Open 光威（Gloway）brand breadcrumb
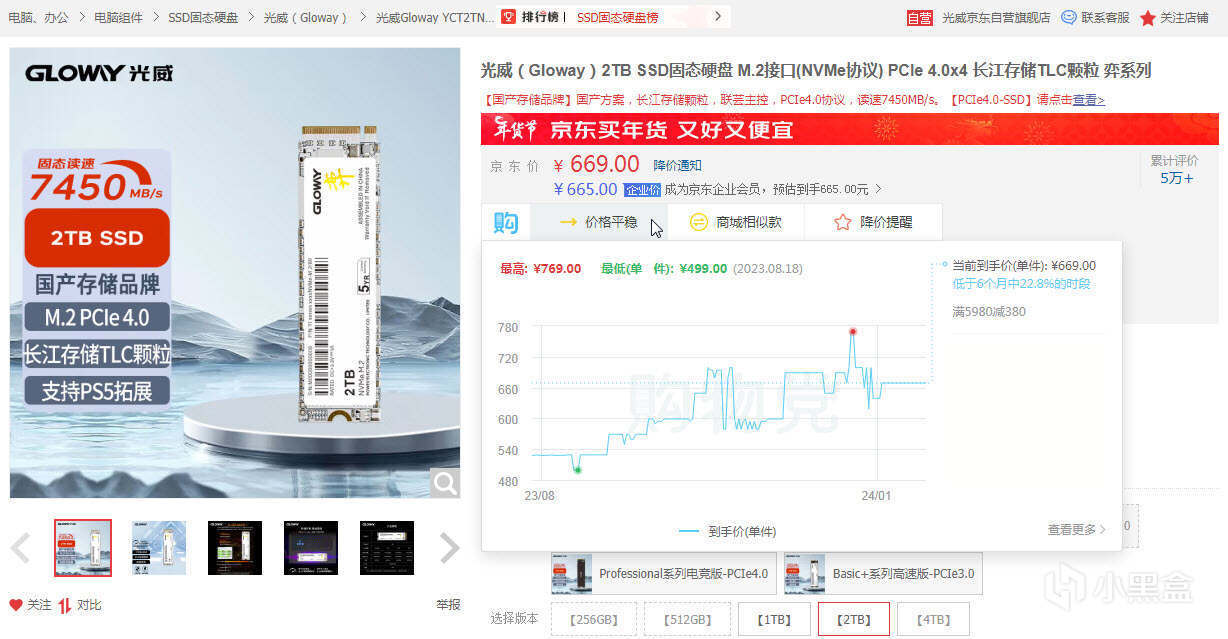 [x=307, y=17]
